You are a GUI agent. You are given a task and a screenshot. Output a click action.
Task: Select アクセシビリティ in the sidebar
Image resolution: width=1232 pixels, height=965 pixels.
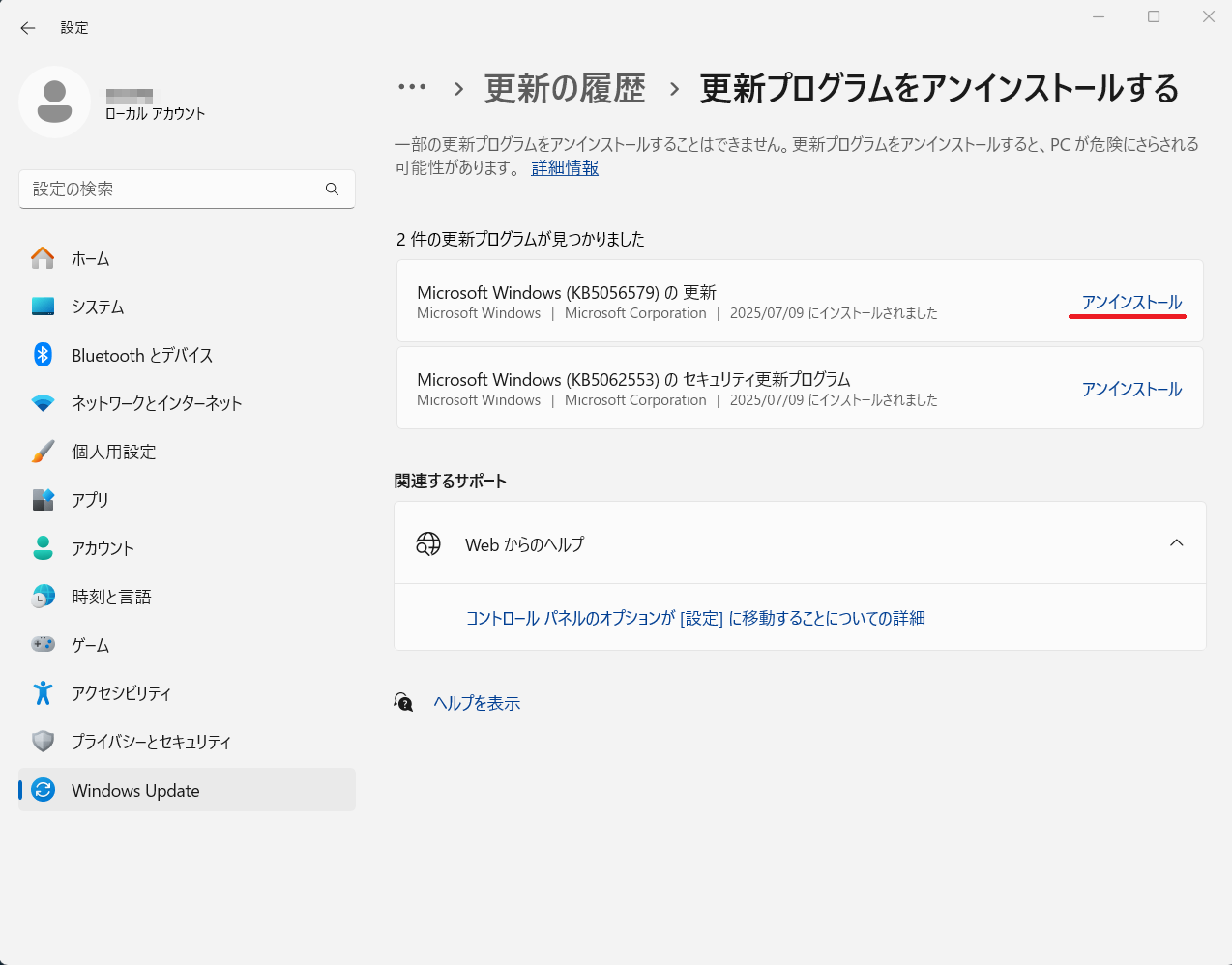coord(187,693)
